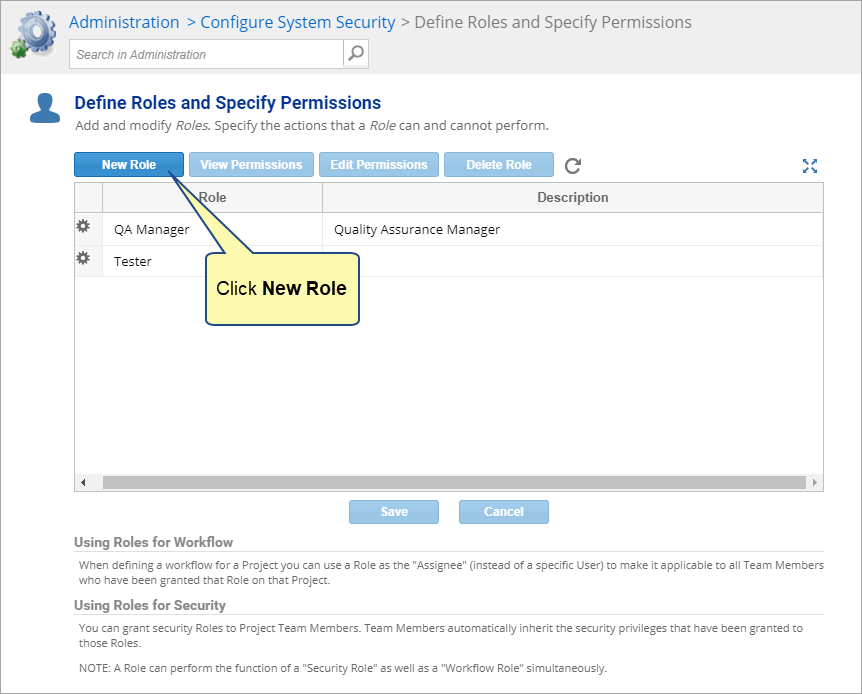Click the user silhouette icon
Viewport: 862px width, 694px height.
[x=45, y=108]
